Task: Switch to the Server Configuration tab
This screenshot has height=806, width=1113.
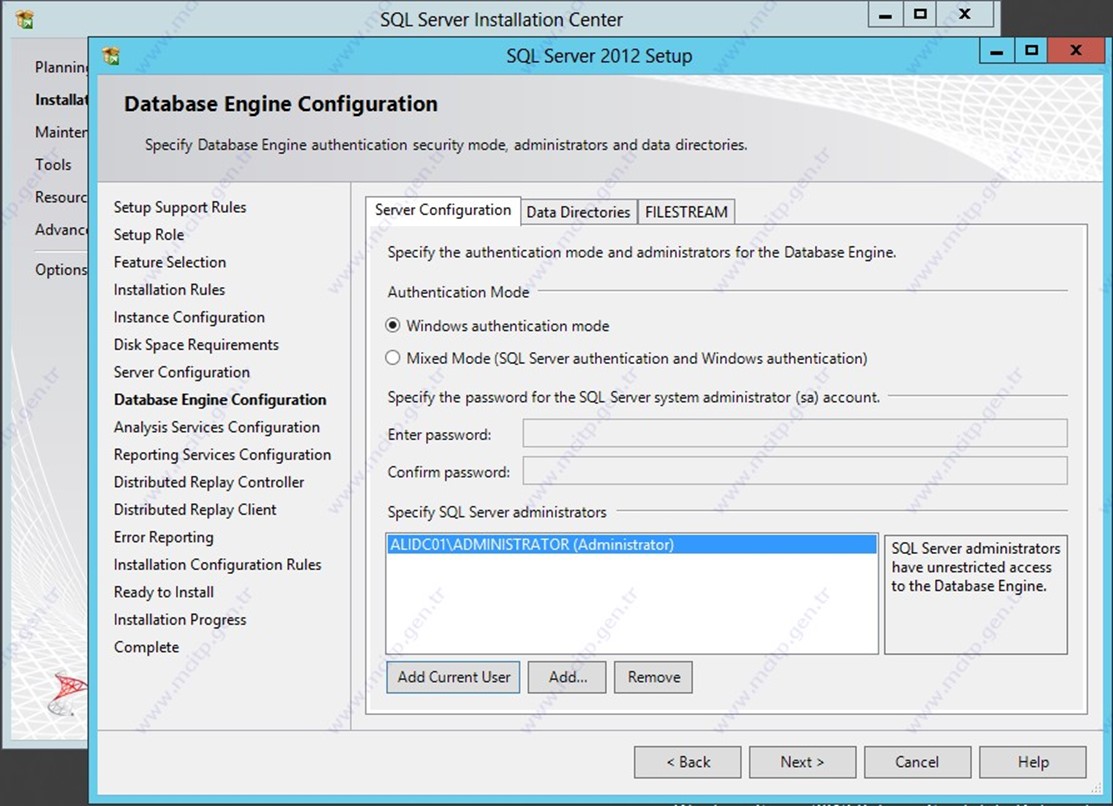Action: tap(443, 210)
